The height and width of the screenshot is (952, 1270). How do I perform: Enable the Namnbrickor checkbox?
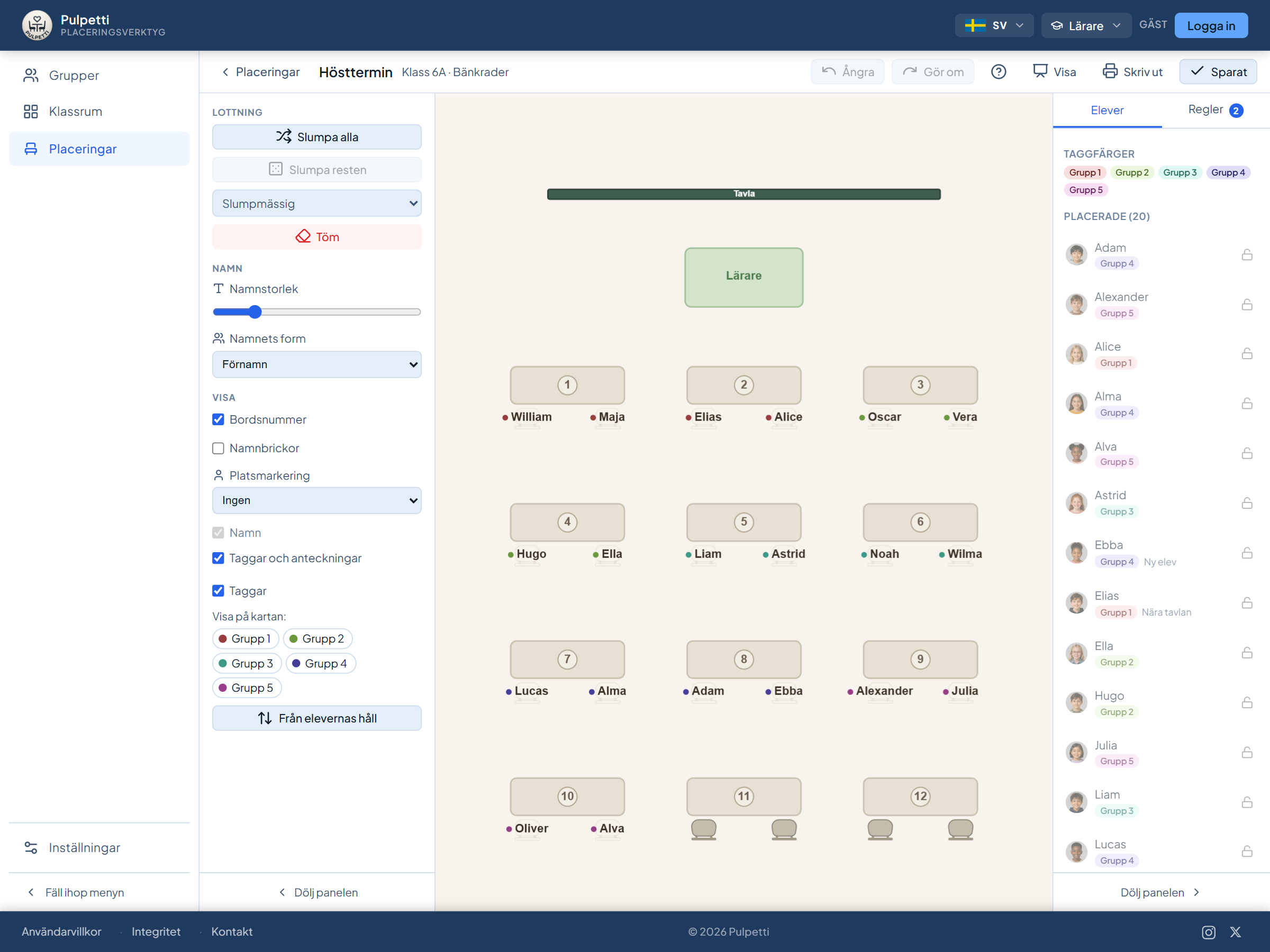[x=218, y=448]
